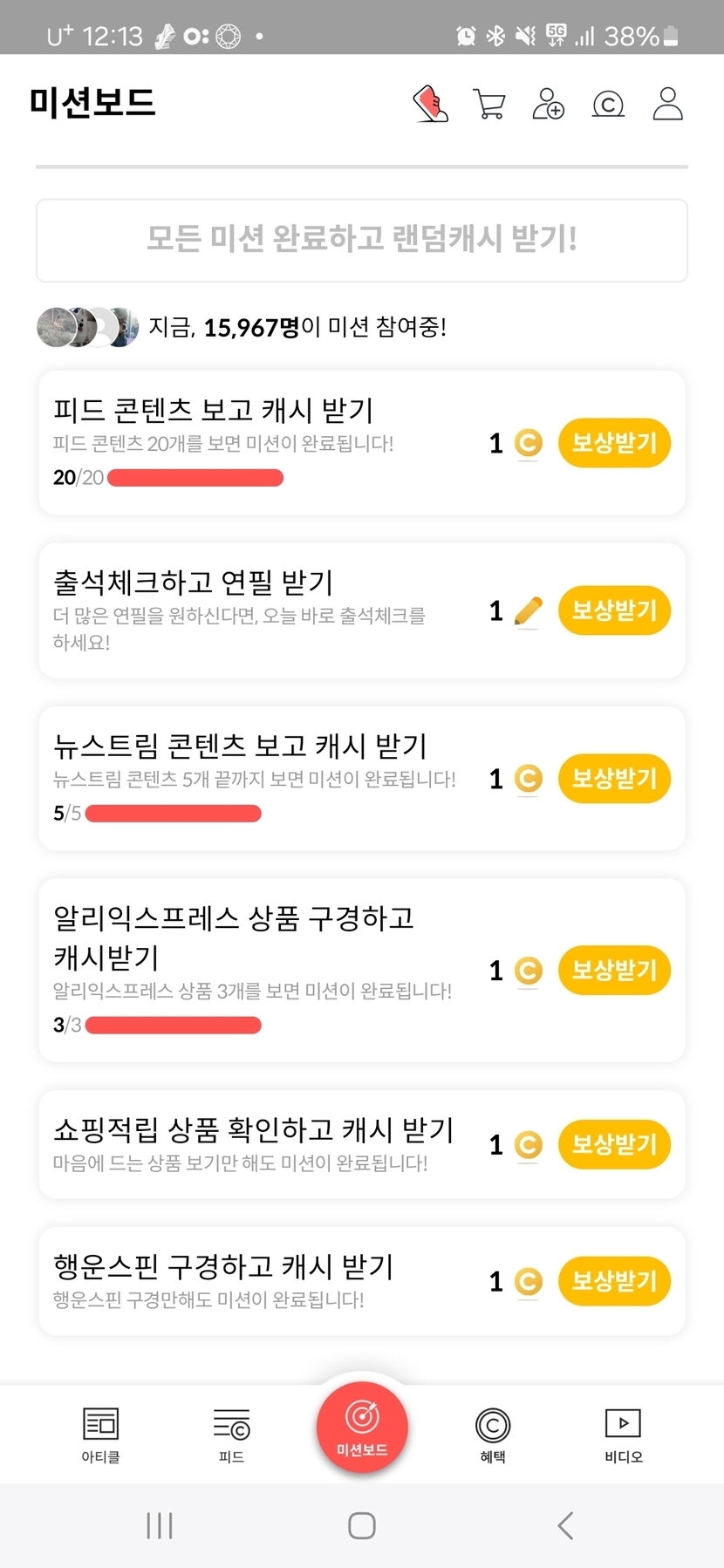Select the center 미션보드 tab button
The width and height of the screenshot is (724, 1568).
362,1427
